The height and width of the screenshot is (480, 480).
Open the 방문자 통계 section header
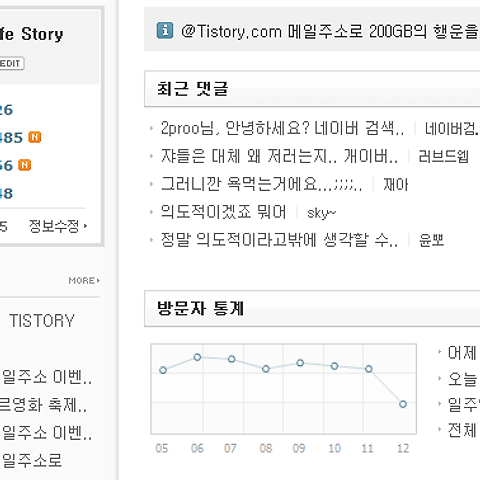(x=200, y=308)
